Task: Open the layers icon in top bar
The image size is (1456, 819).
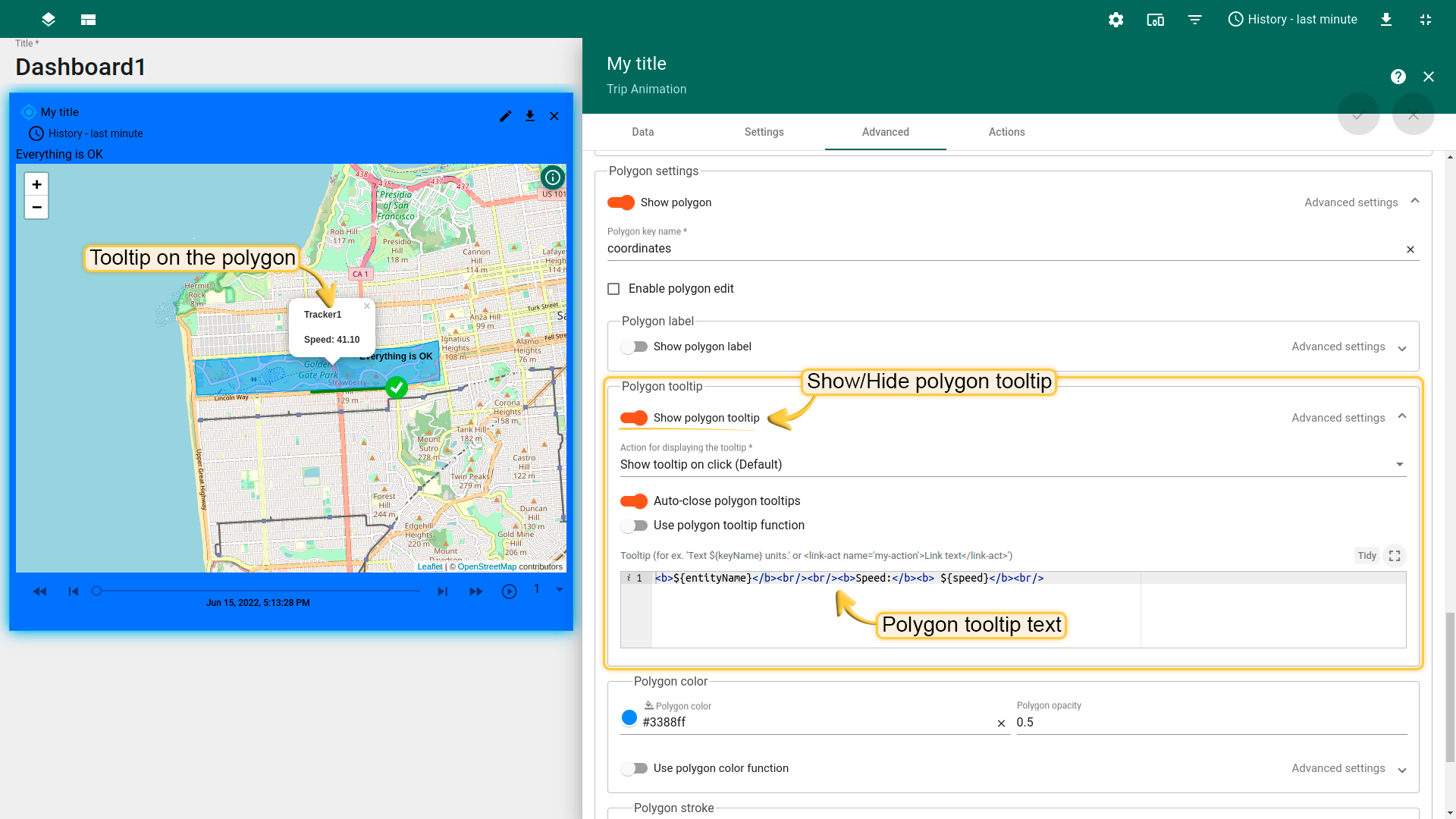Action: [49, 20]
